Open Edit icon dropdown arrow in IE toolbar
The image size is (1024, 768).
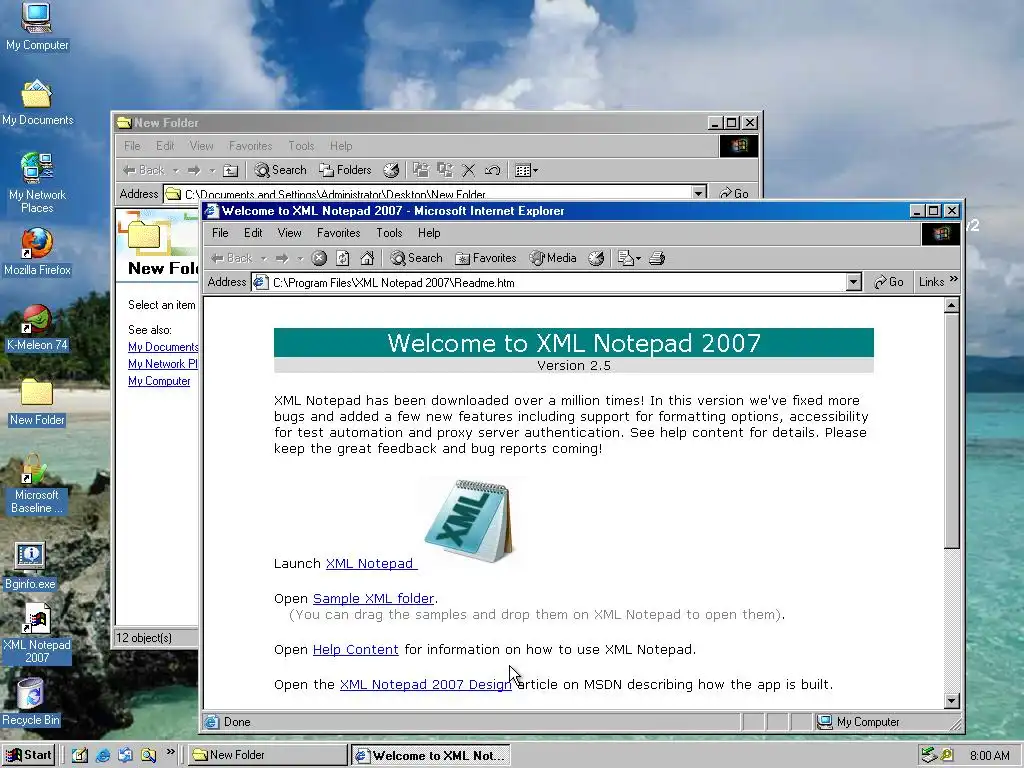[x=638, y=259]
